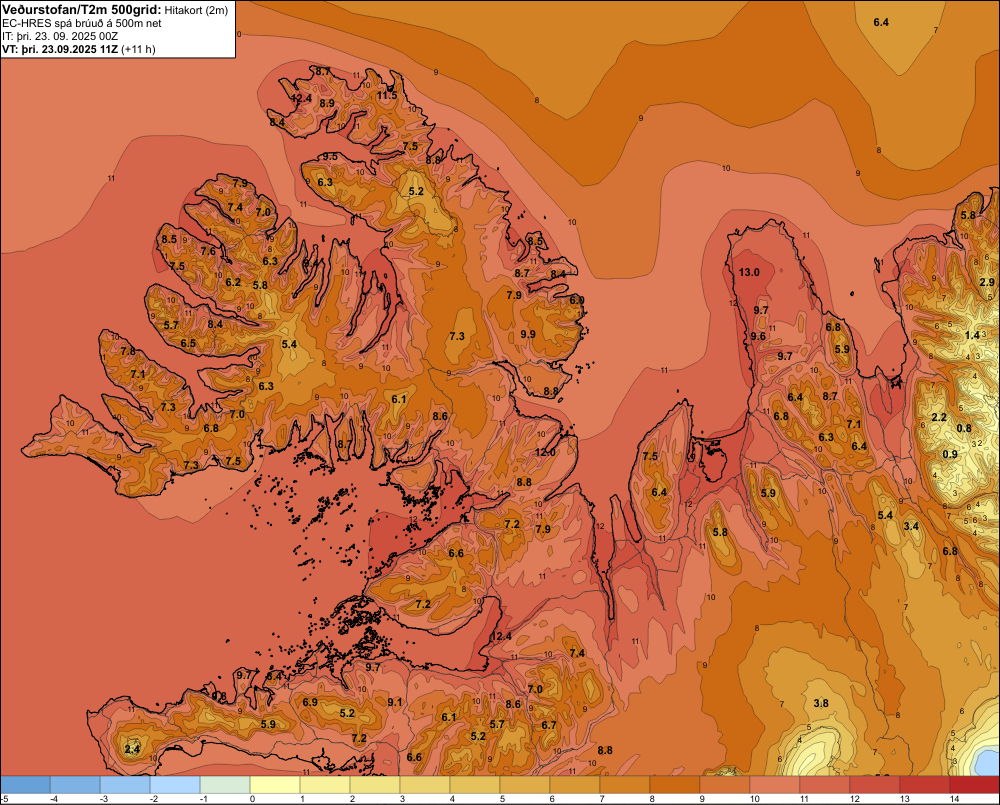Click legend swatch between 0 and 1
This screenshot has height=805, width=1000.
[276, 785]
